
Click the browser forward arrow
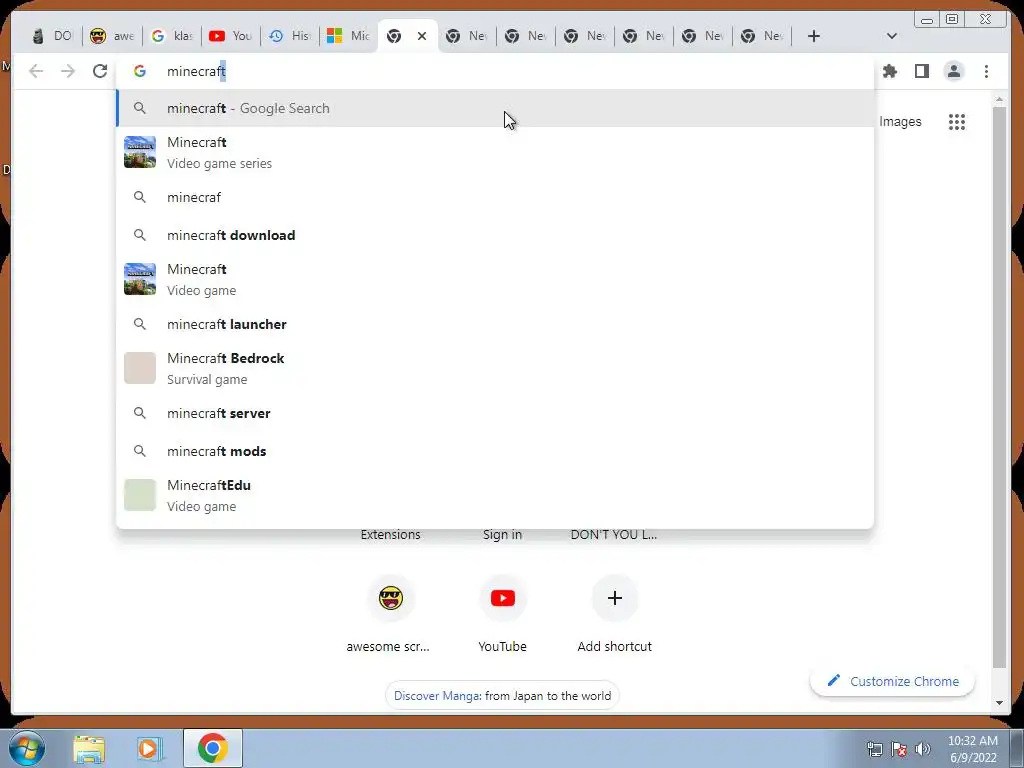pyautogui.click(x=68, y=71)
